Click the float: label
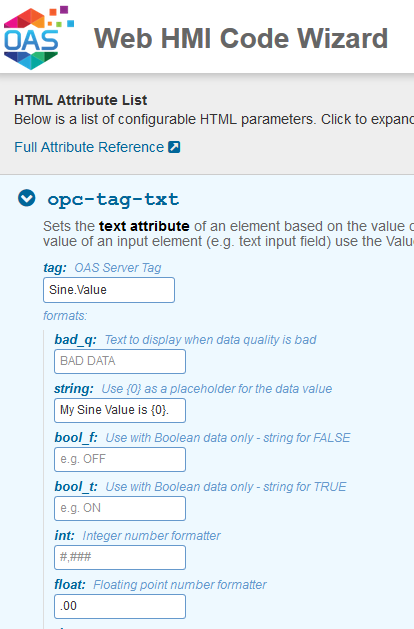The width and height of the screenshot is (414, 629). coord(70,584)
